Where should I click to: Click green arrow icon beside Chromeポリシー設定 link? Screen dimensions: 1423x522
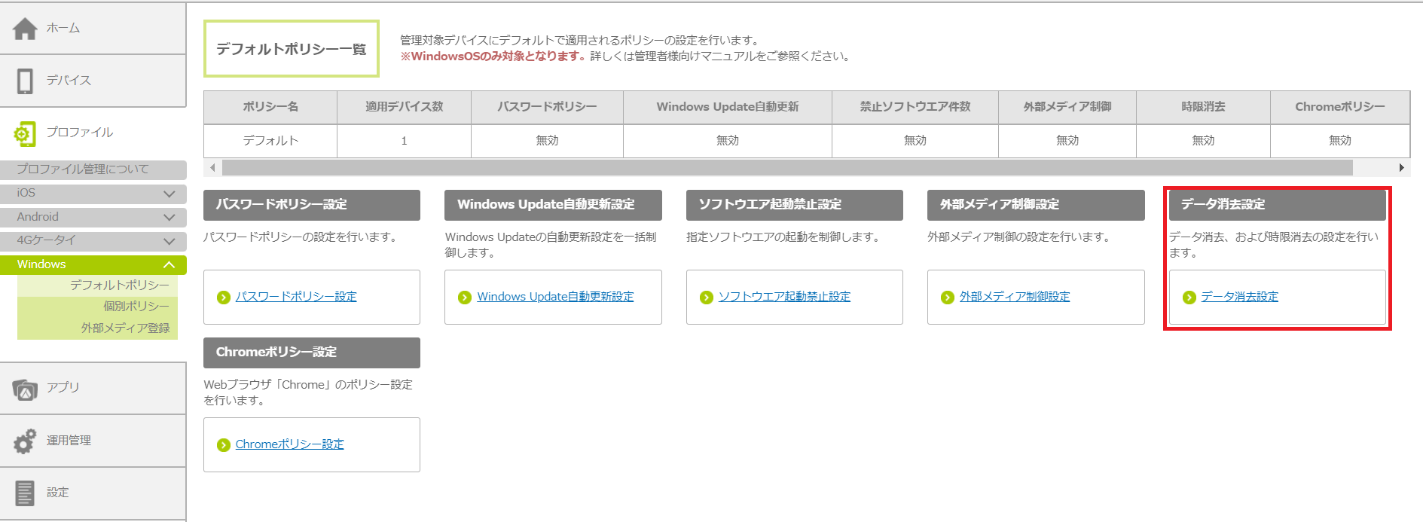click(224, 445)
